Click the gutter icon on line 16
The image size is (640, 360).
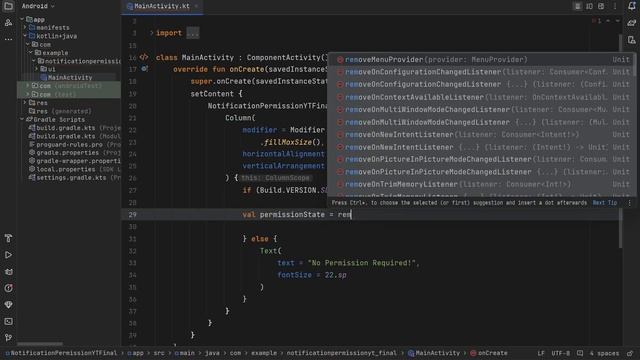[144, 57]
